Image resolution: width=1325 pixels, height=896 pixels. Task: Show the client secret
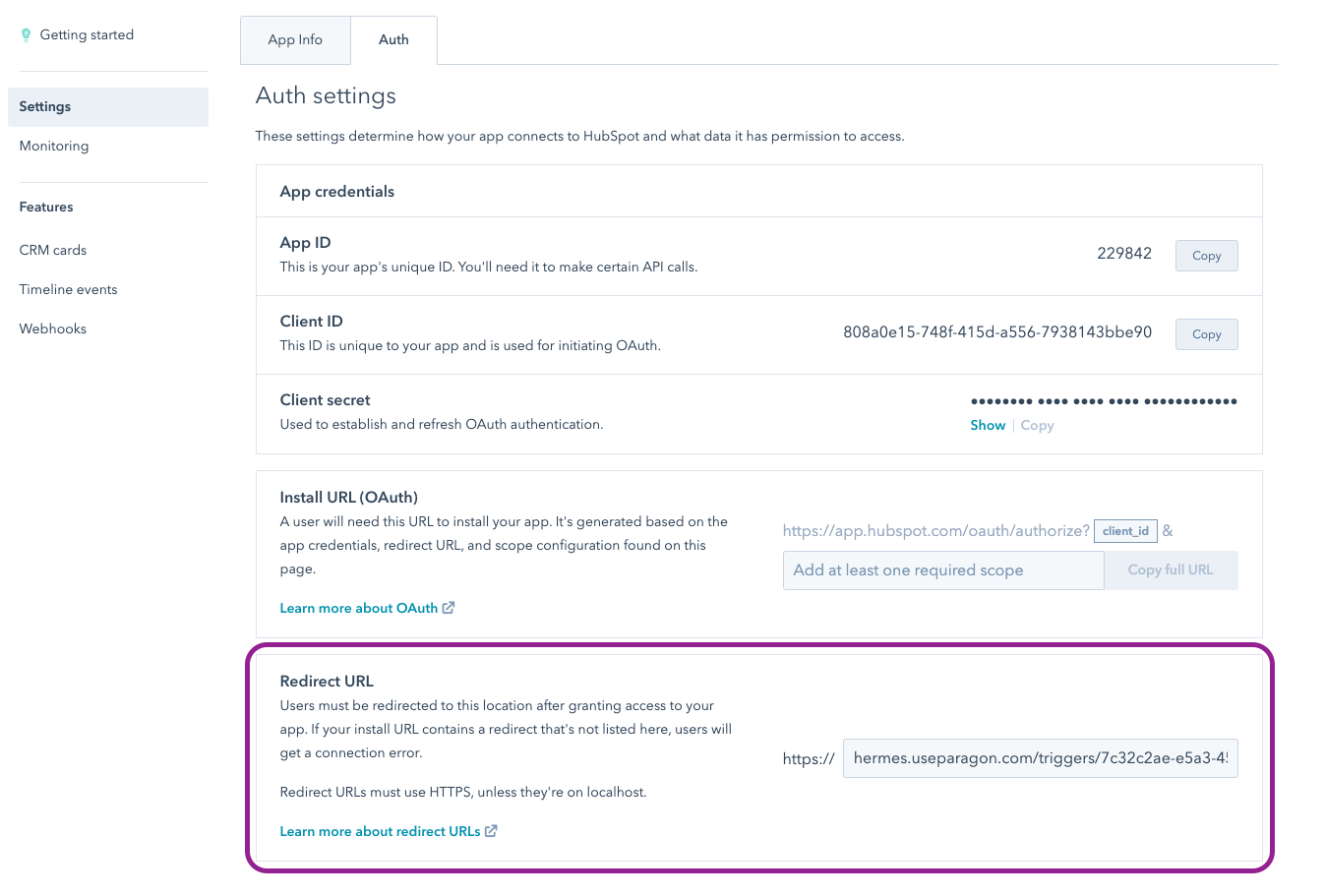tap(988, 426)
